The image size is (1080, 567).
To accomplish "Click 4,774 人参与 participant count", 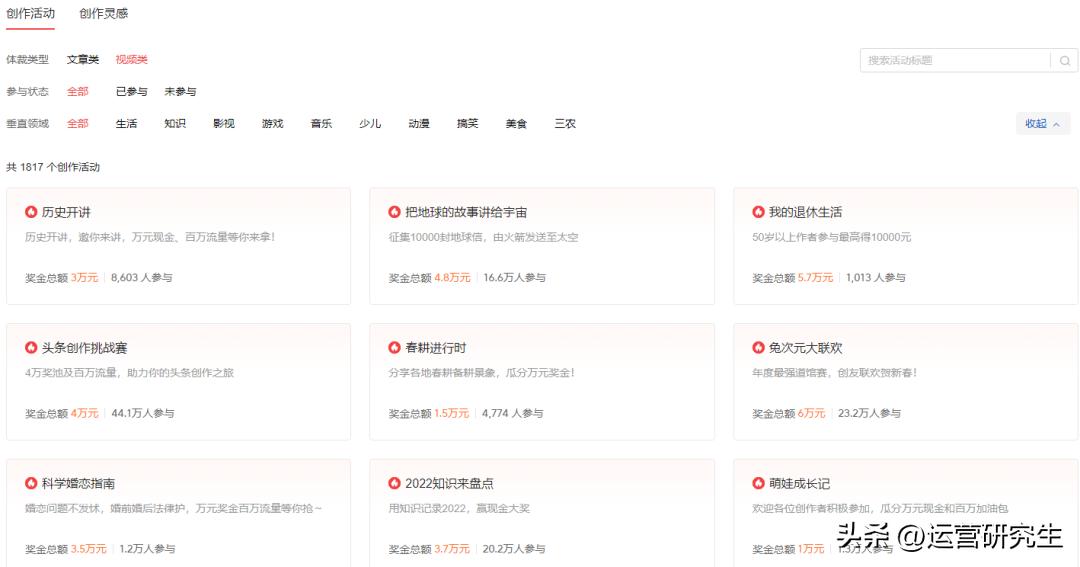I will 512,413.
